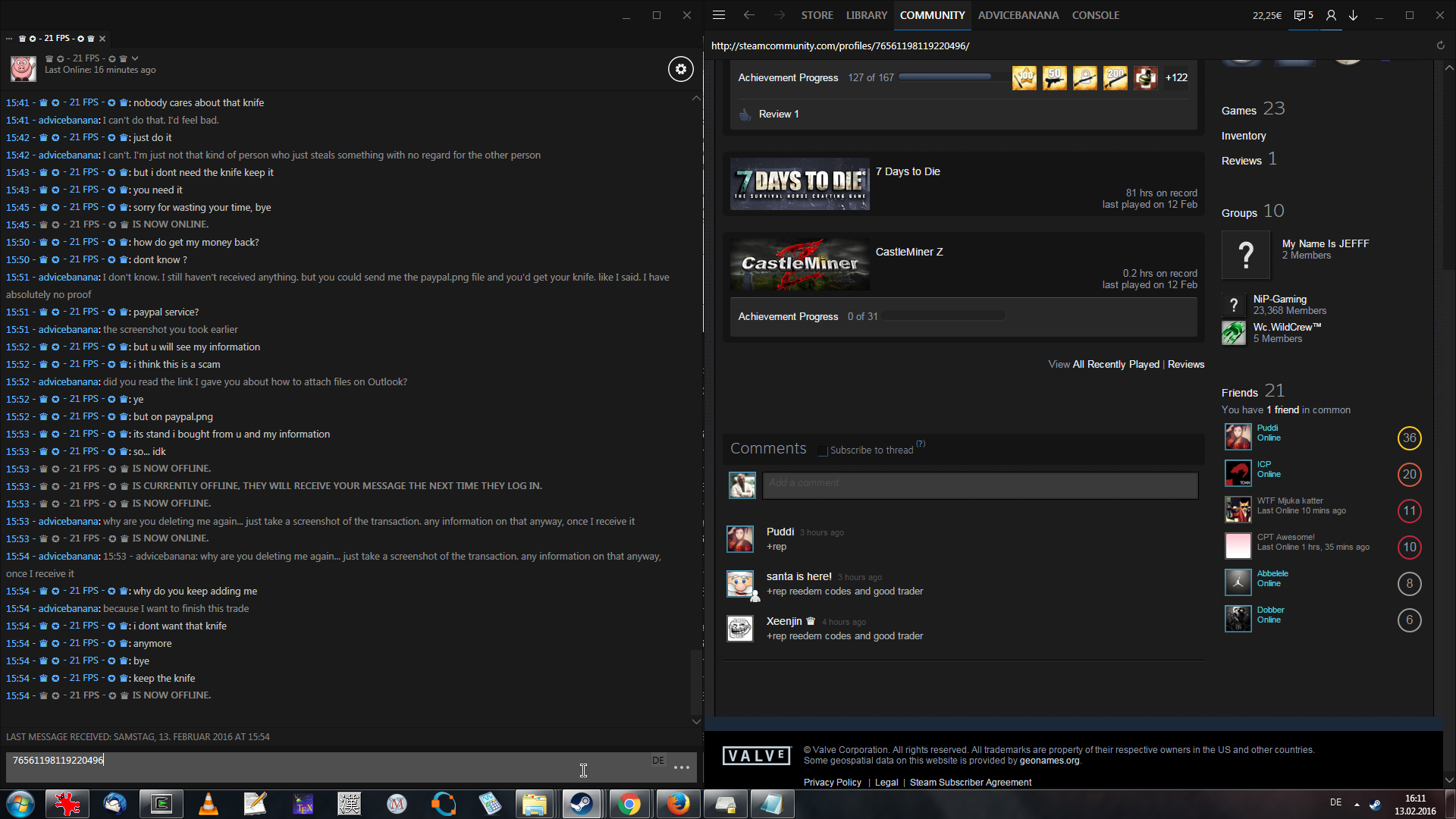Switch to the LIBRARY tab

pos(866,15)
